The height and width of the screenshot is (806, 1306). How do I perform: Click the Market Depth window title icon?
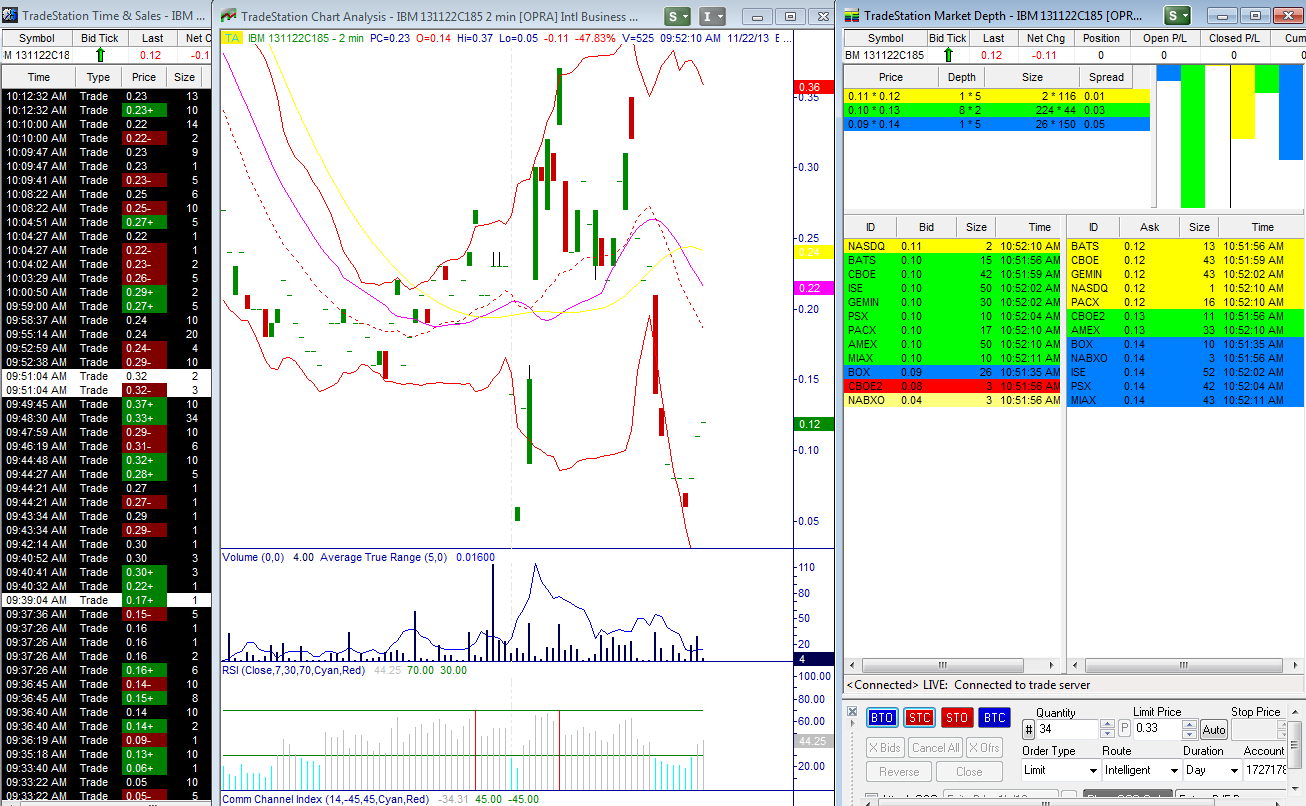[x=852, y=16]
